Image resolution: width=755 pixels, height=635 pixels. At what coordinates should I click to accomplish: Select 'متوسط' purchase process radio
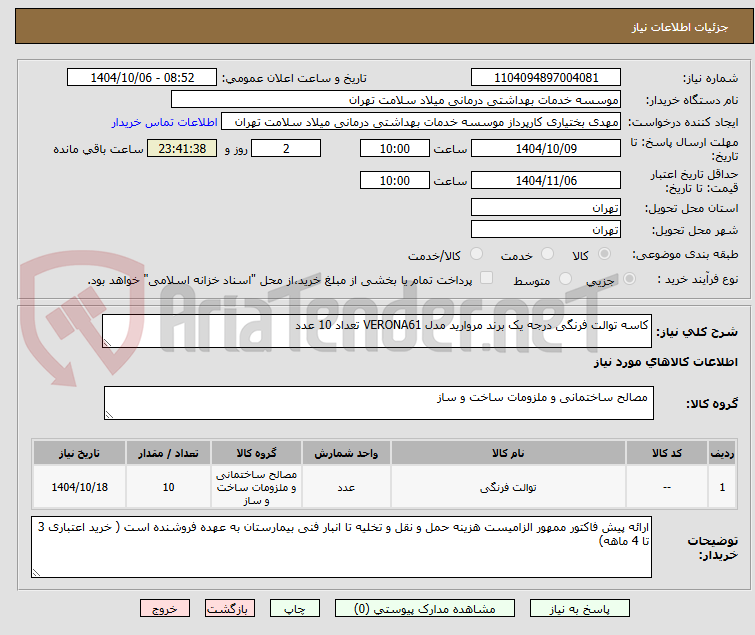point(565,279)
